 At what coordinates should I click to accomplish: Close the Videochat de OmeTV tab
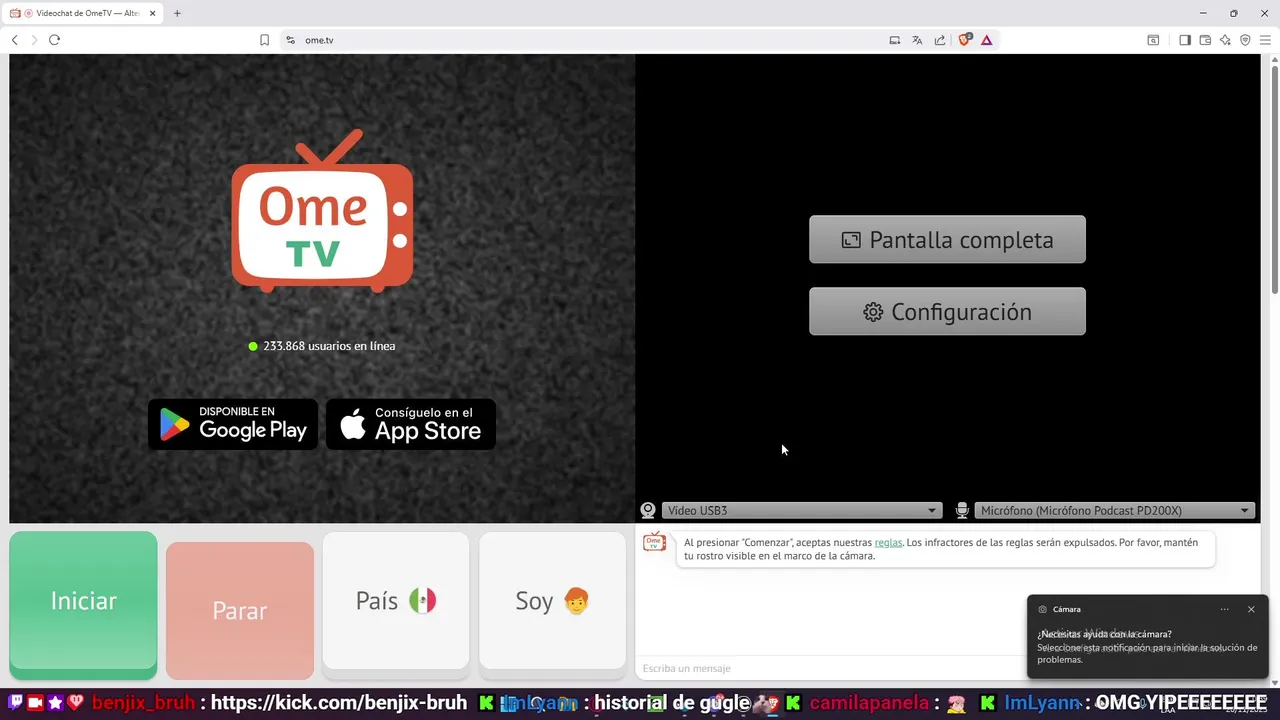(153, 13)
